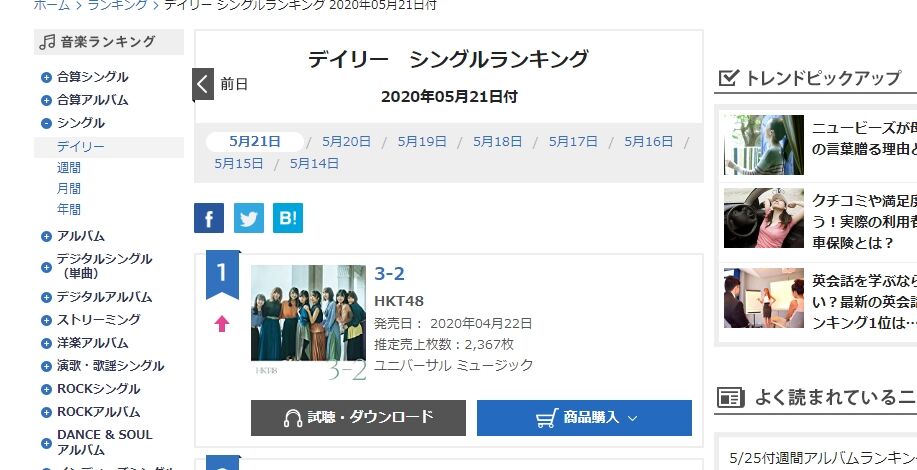Select 5月17日 date tab
The height and width of the screenshot is (470, 917).
coord(573,141)
